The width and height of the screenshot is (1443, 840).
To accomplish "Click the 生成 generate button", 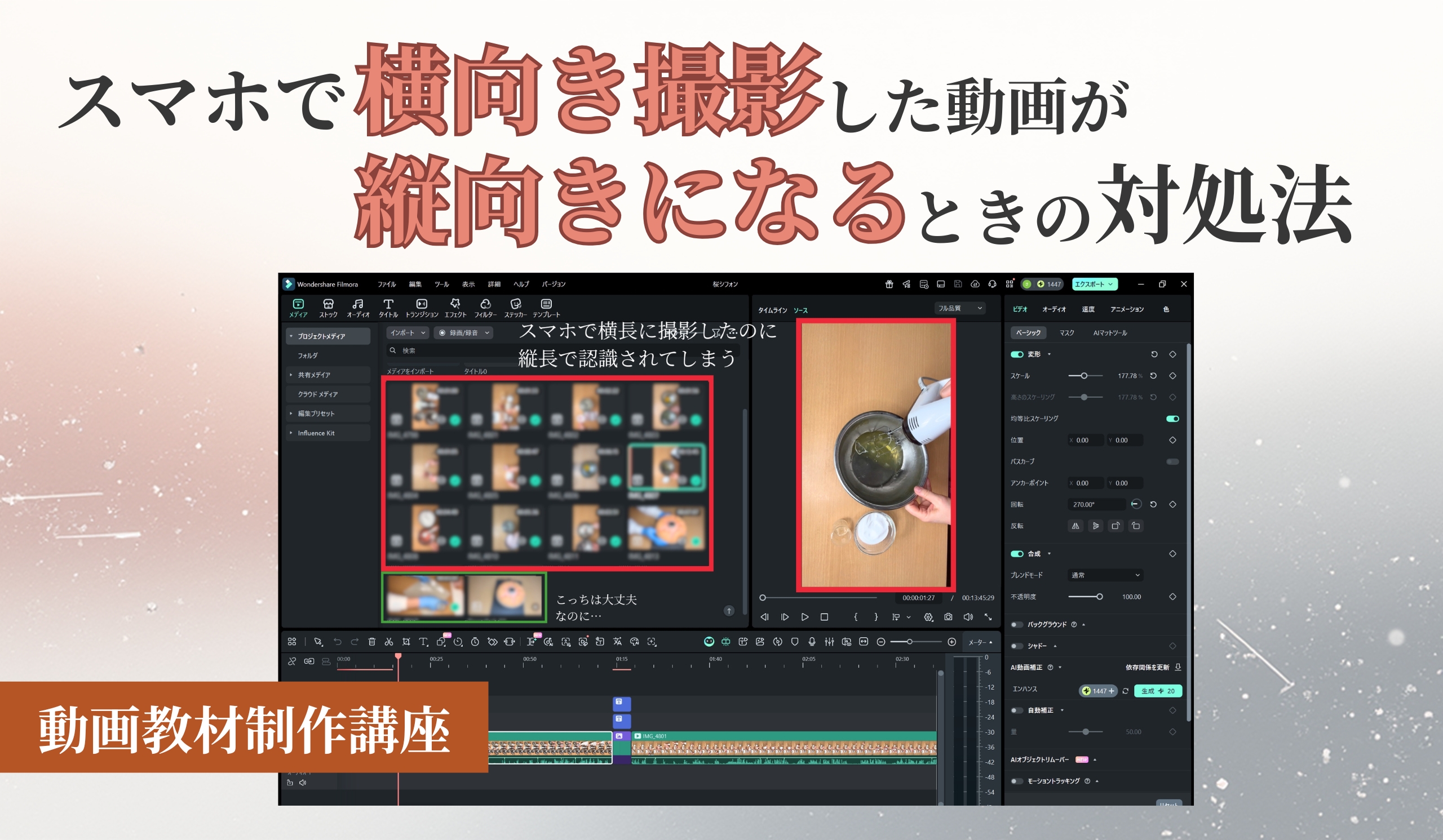I will (1157, 691).
